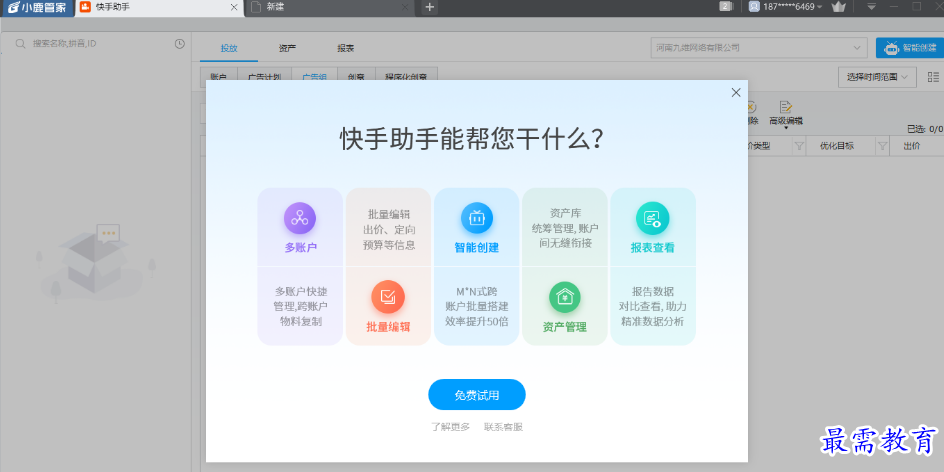Expand the 187*****6469 account dropdown

(819, 7)
